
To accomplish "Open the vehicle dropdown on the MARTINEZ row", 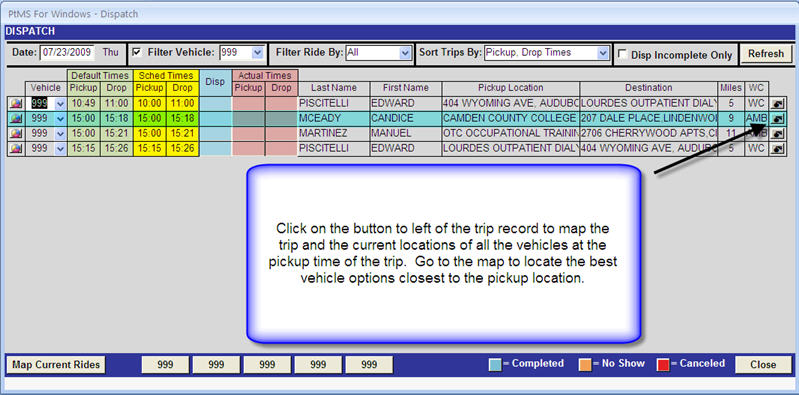I will point(61,134).
